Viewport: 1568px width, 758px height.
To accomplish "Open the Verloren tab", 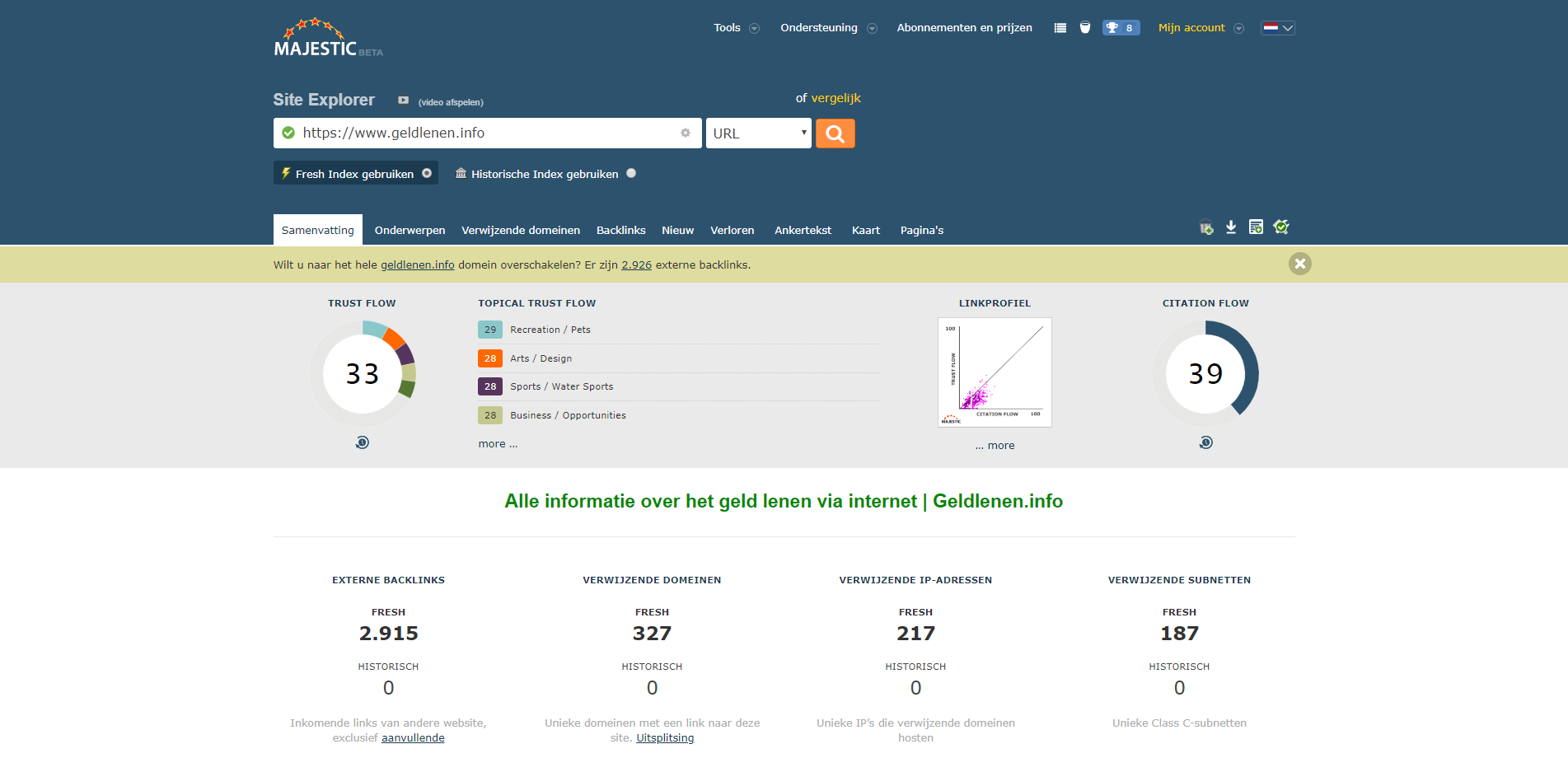I will tap(733, 230).
